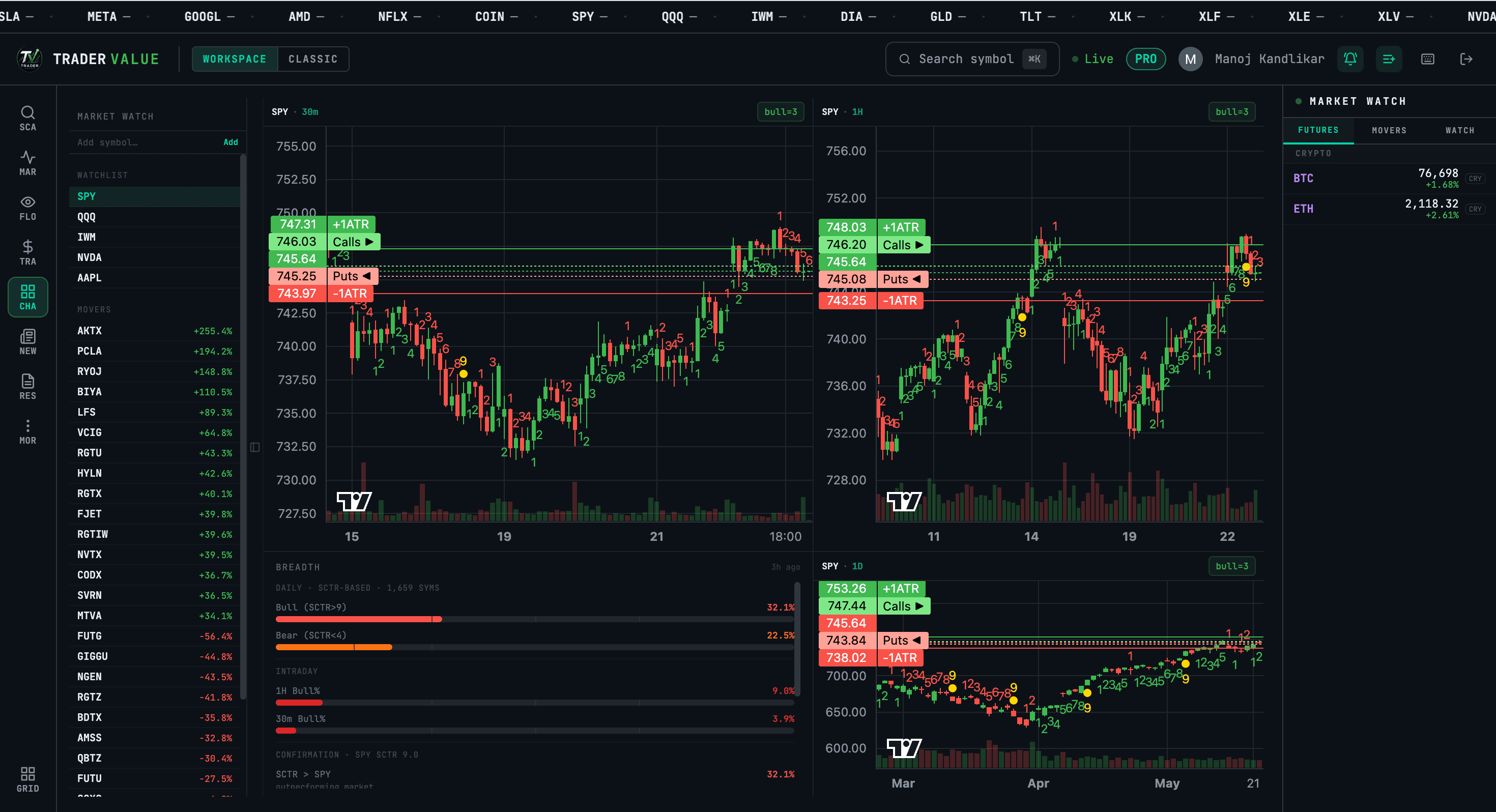Select the FUTURES tab
This screenshot has width=1496, height=812.
[1318, 130]
